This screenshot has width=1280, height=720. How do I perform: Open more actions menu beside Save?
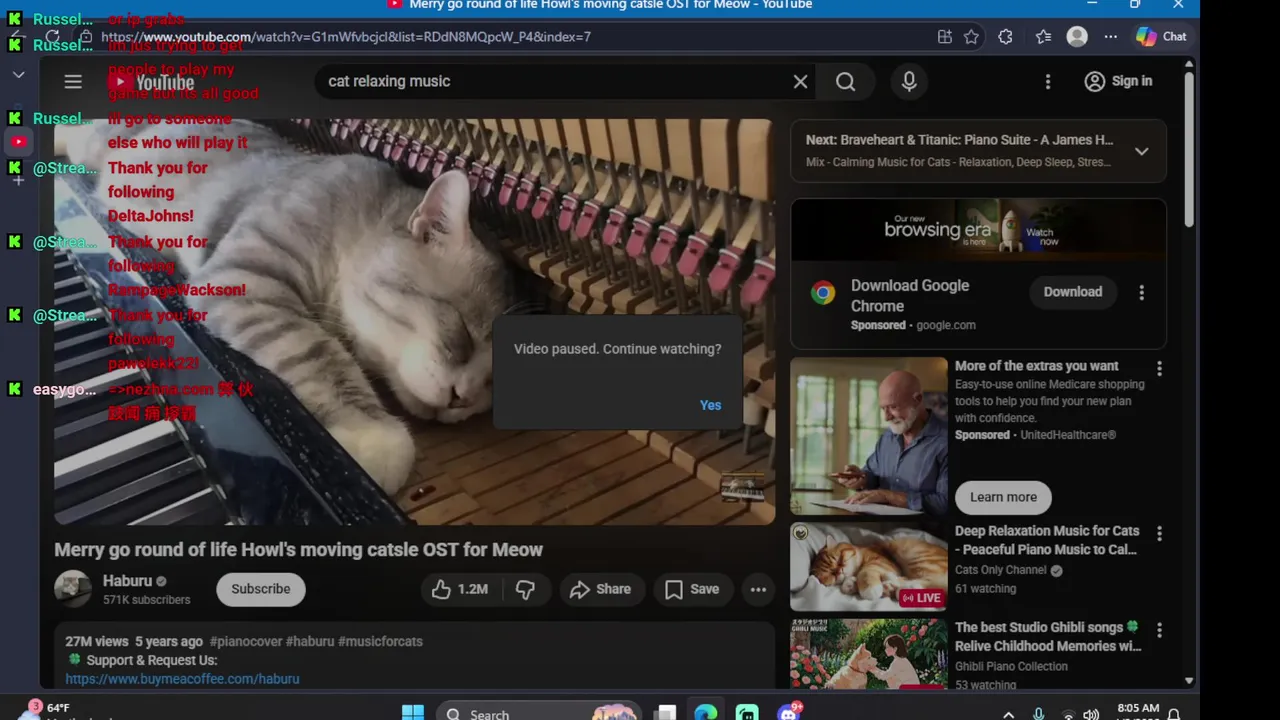758,590
